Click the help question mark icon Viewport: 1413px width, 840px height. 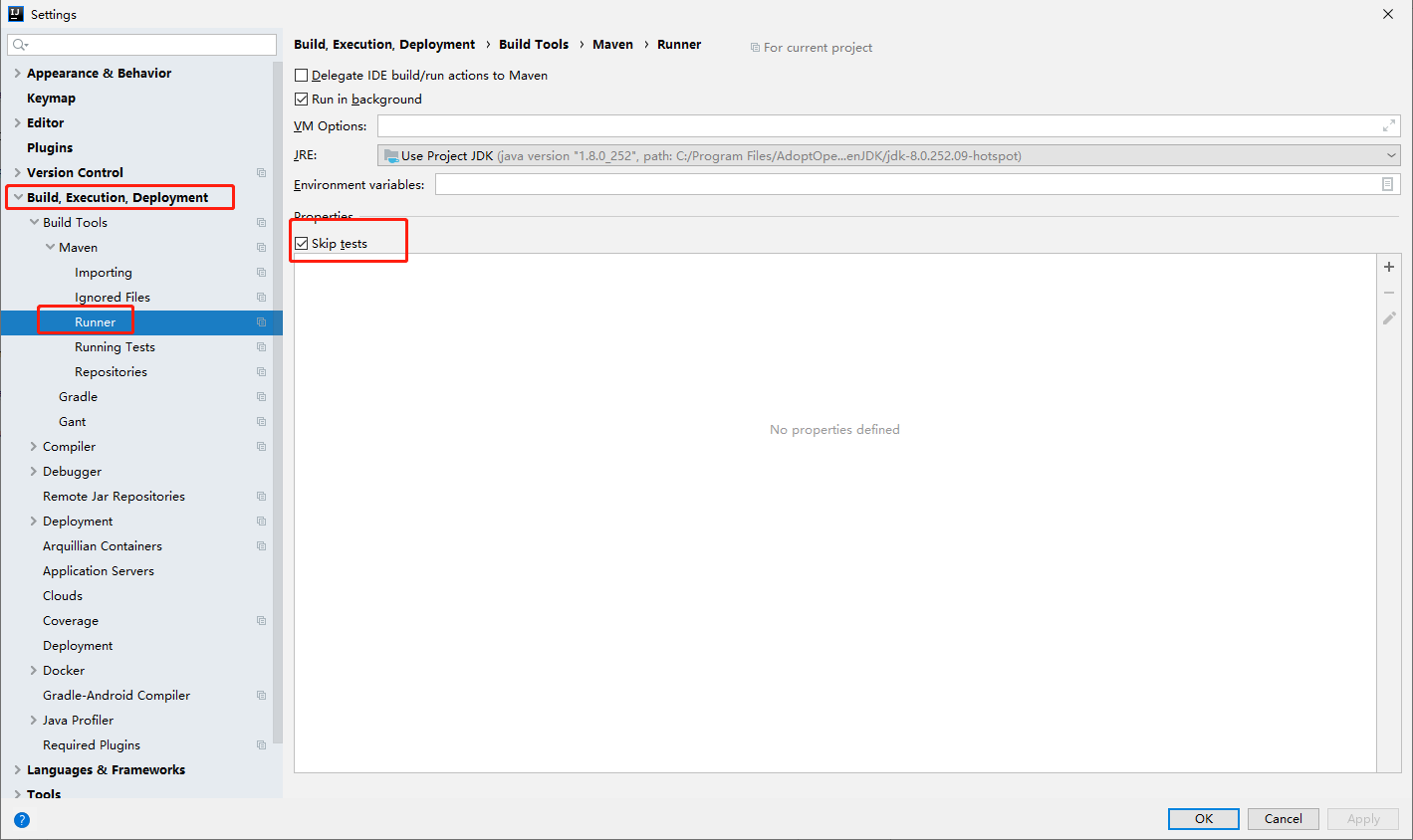[x=22, y=820]
